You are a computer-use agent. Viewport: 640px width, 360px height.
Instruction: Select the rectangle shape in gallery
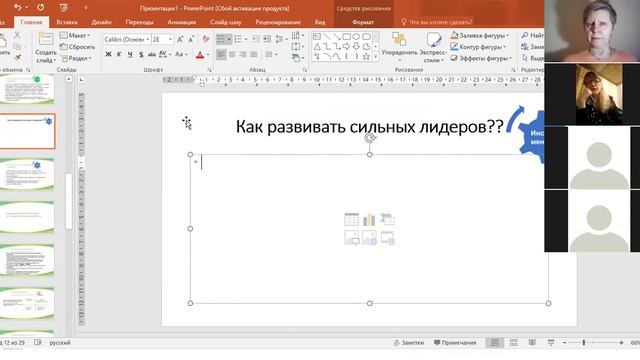[347, 37]
